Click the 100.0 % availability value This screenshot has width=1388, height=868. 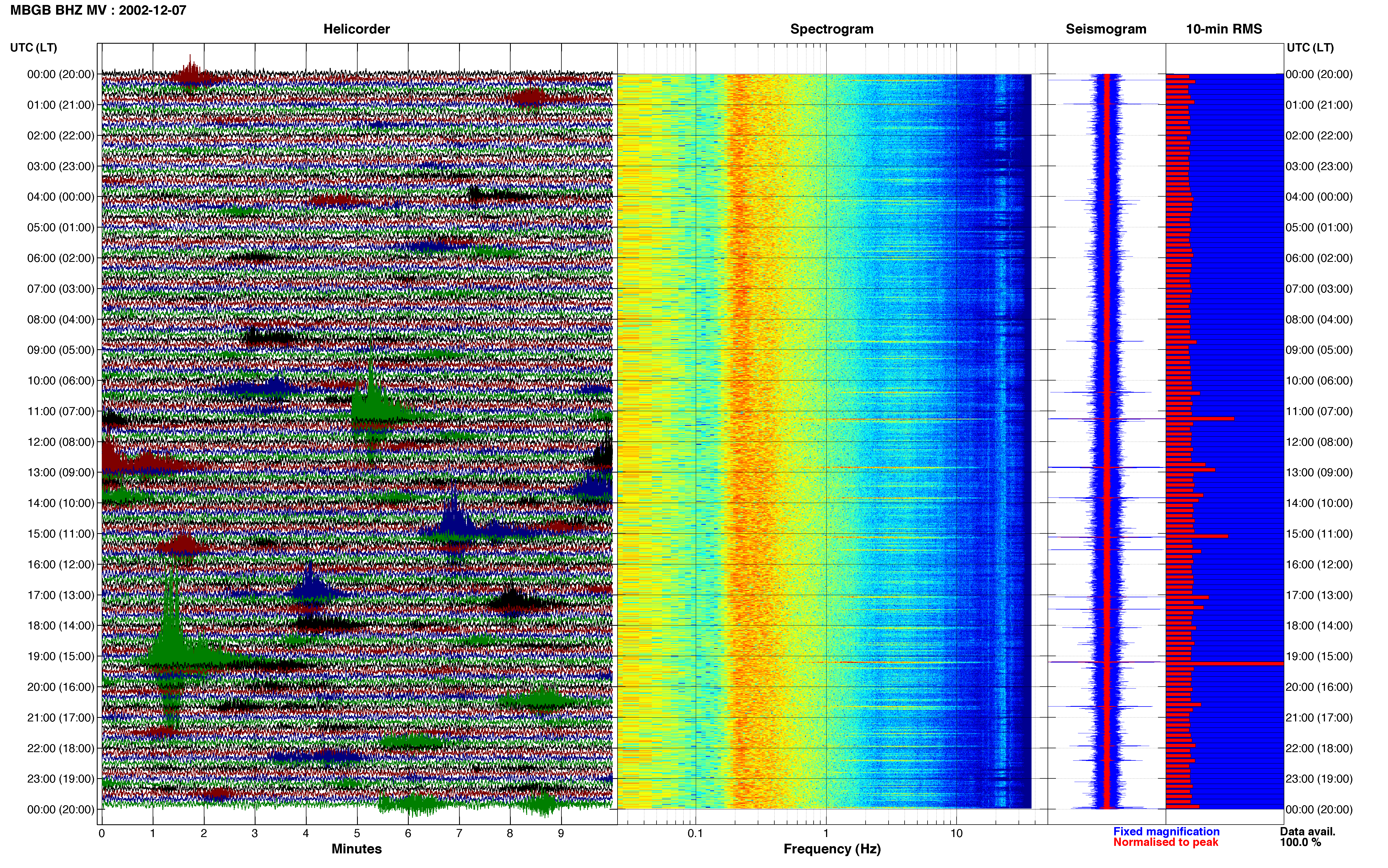click(1300, 842)
